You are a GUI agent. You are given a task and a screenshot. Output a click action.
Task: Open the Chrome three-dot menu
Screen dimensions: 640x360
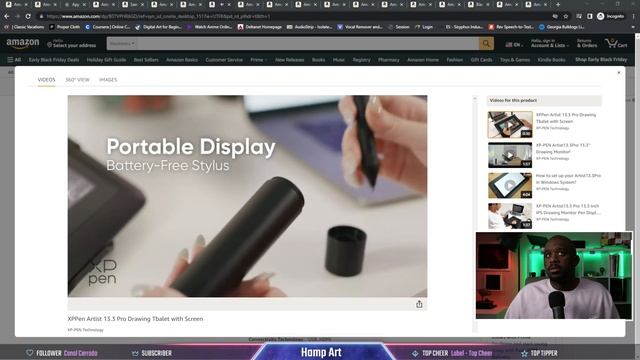tap(633, 16)
